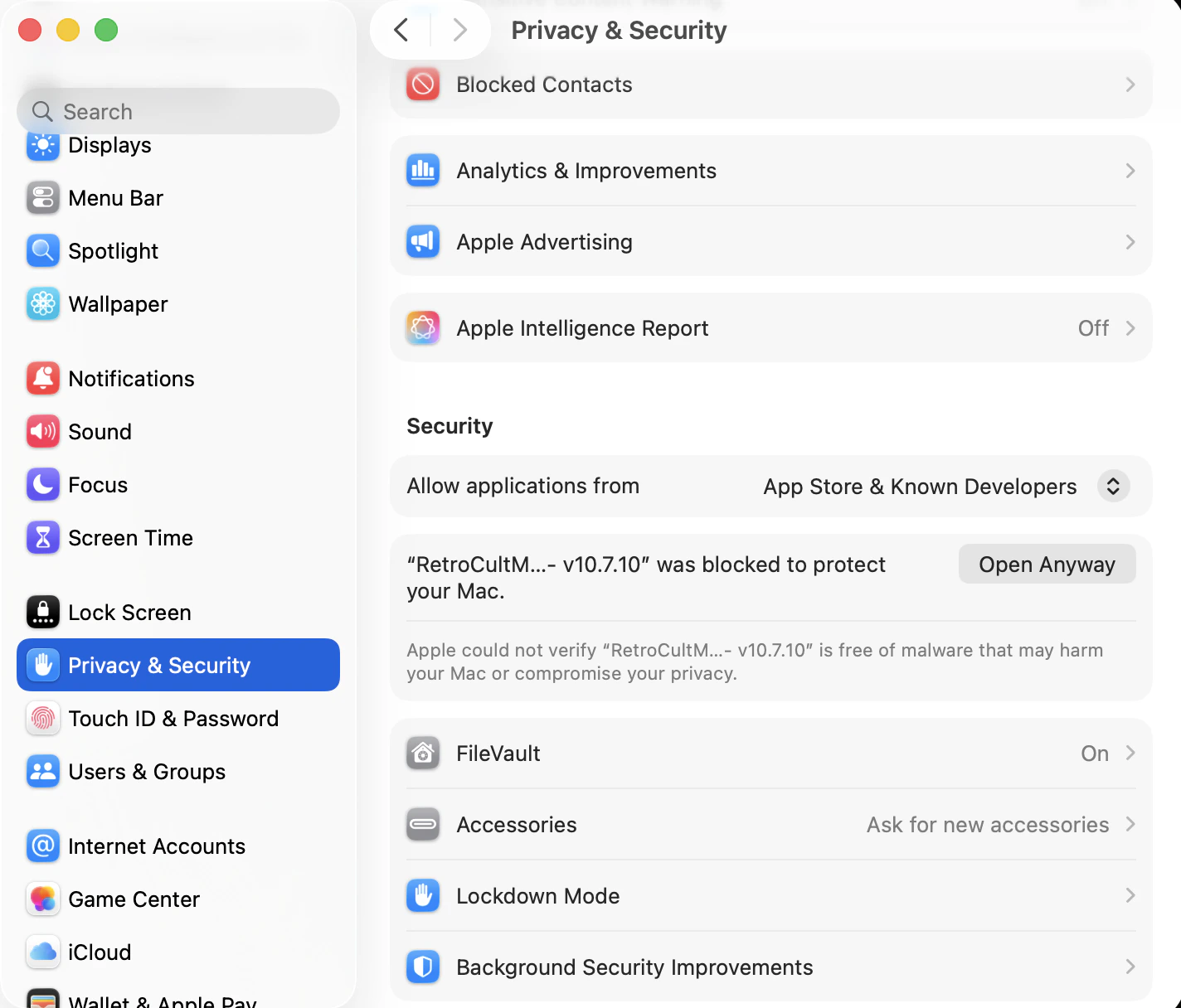Screen dimensions: 1181x1008
Task: Click the "Apple could not verify" explanation text
Action: click(x=755, y=661)
